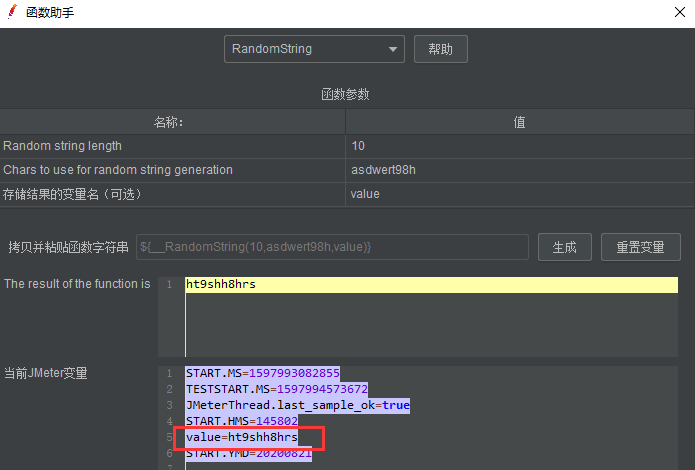Image resolution: width=695 pixels, height=470 pixels.
Task: Open the RandomString function dropdown
Action: click(314, 49)
